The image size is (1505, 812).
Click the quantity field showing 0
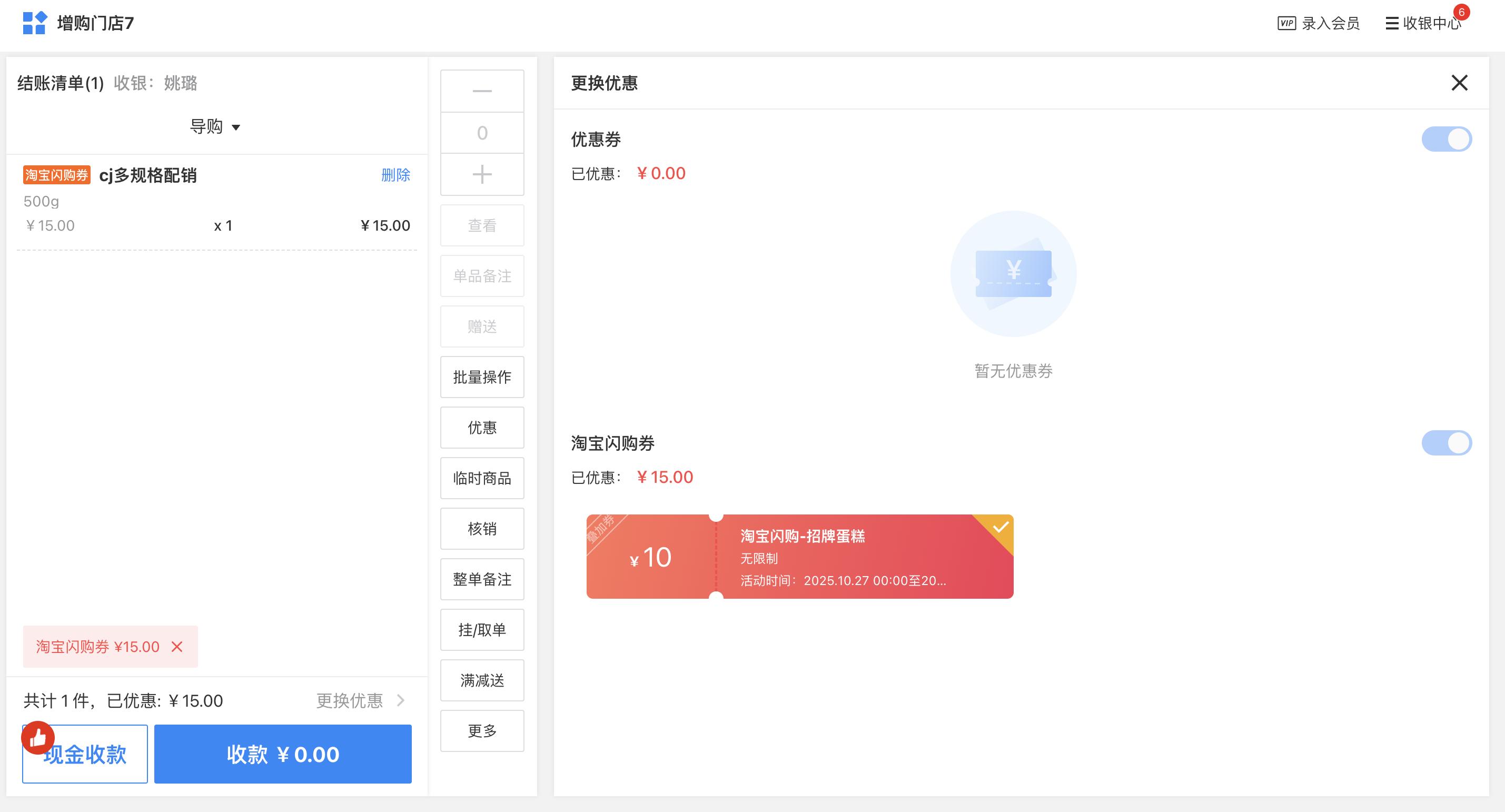(482, 133)
